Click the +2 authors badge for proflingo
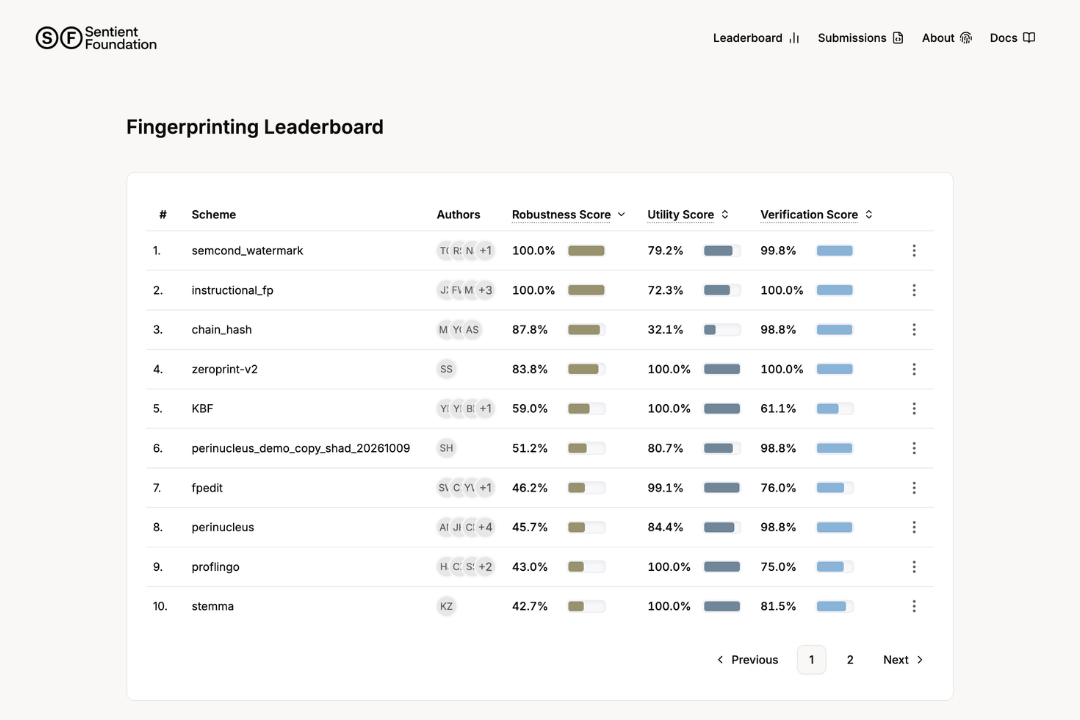1080x720 pixels. [486, 567]
